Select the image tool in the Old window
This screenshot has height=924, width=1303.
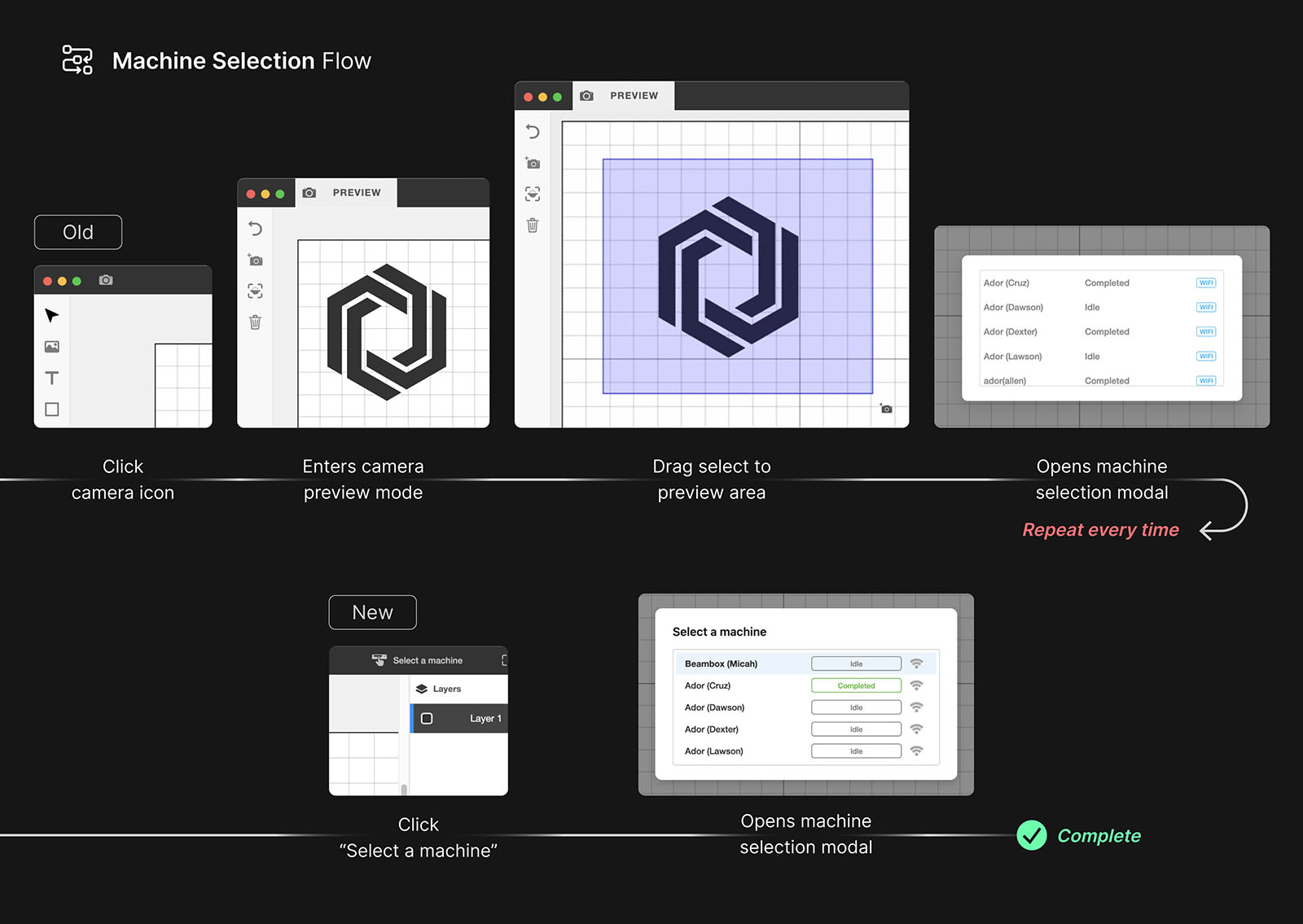(52, 347)
